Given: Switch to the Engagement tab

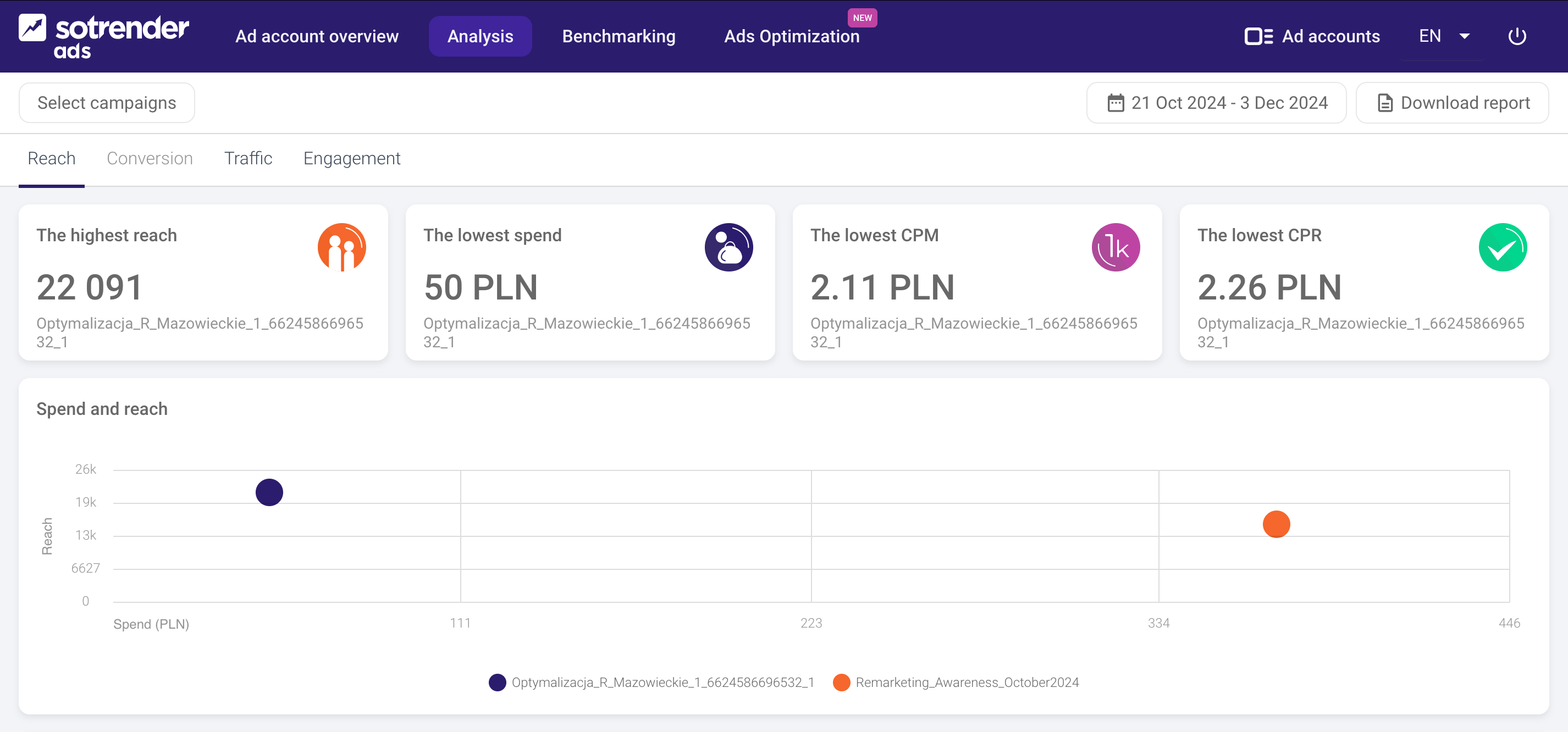Looking at the screenshot, I should click(353, 158).
